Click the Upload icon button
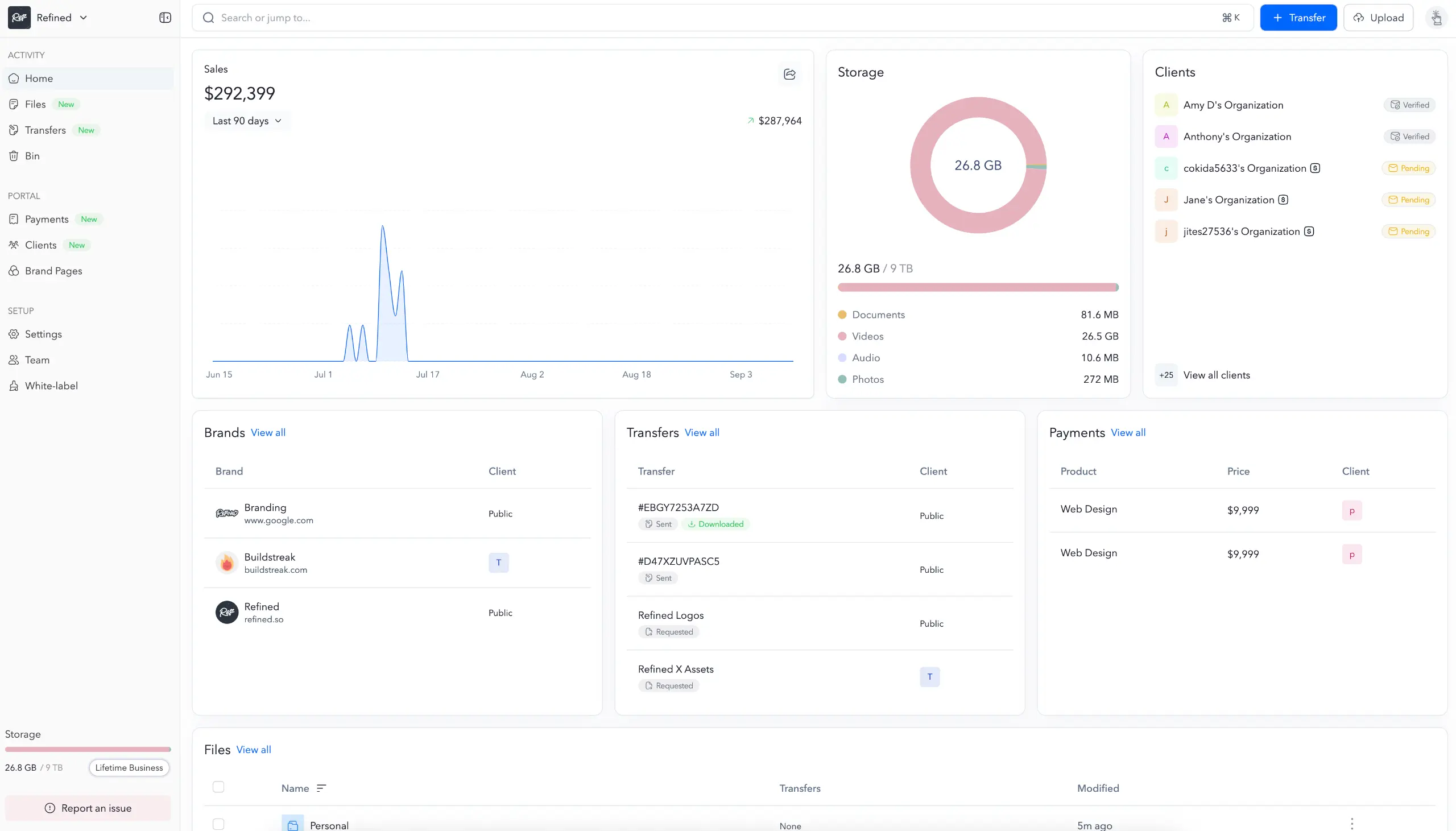The image size is (1456, 831). pyautogui.click(x=1379, y=18)
